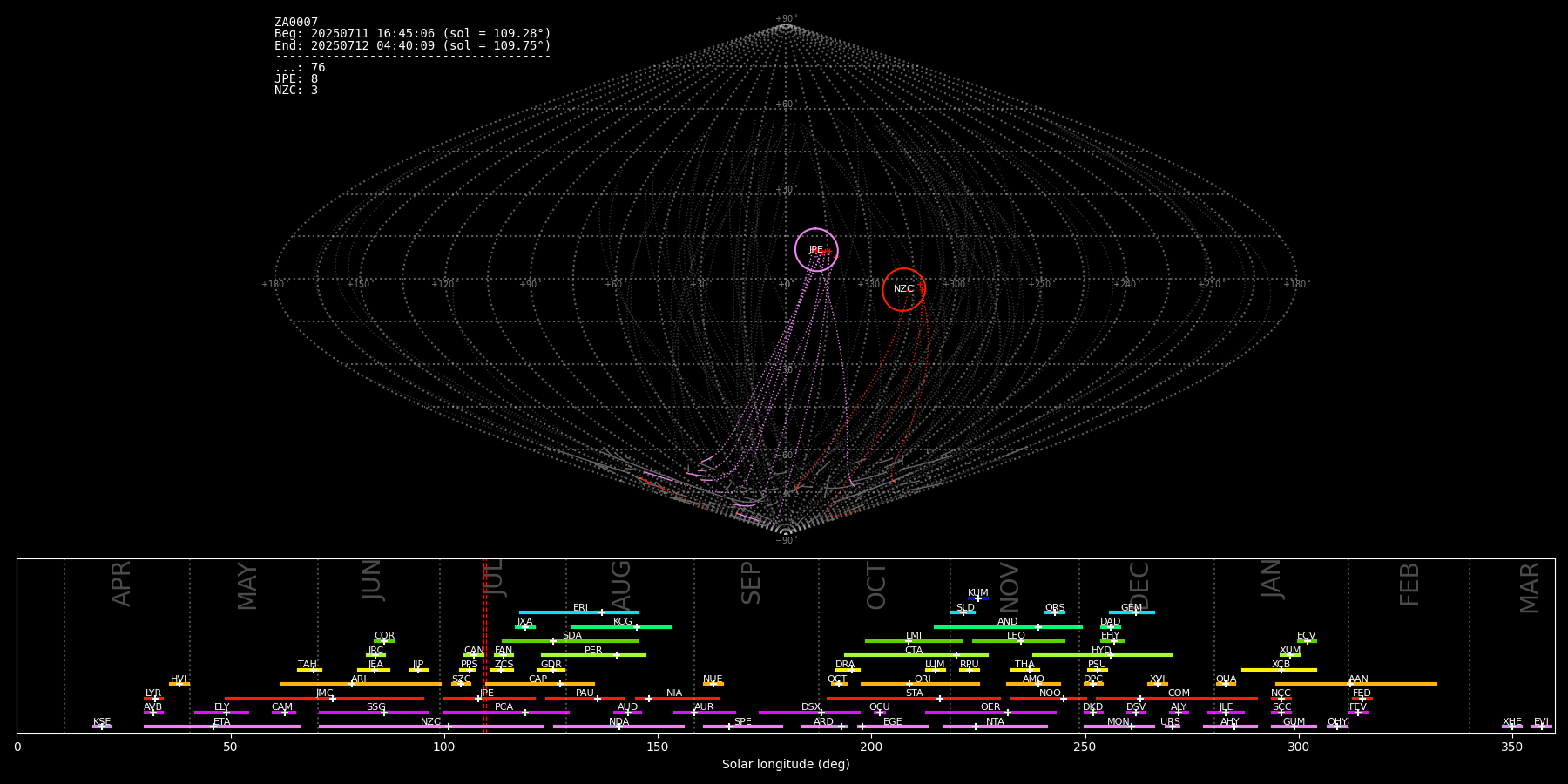1568x784 pixels.
Task: Click the DRA shower label
Action: pyautogui.click(x=845, y=665)
